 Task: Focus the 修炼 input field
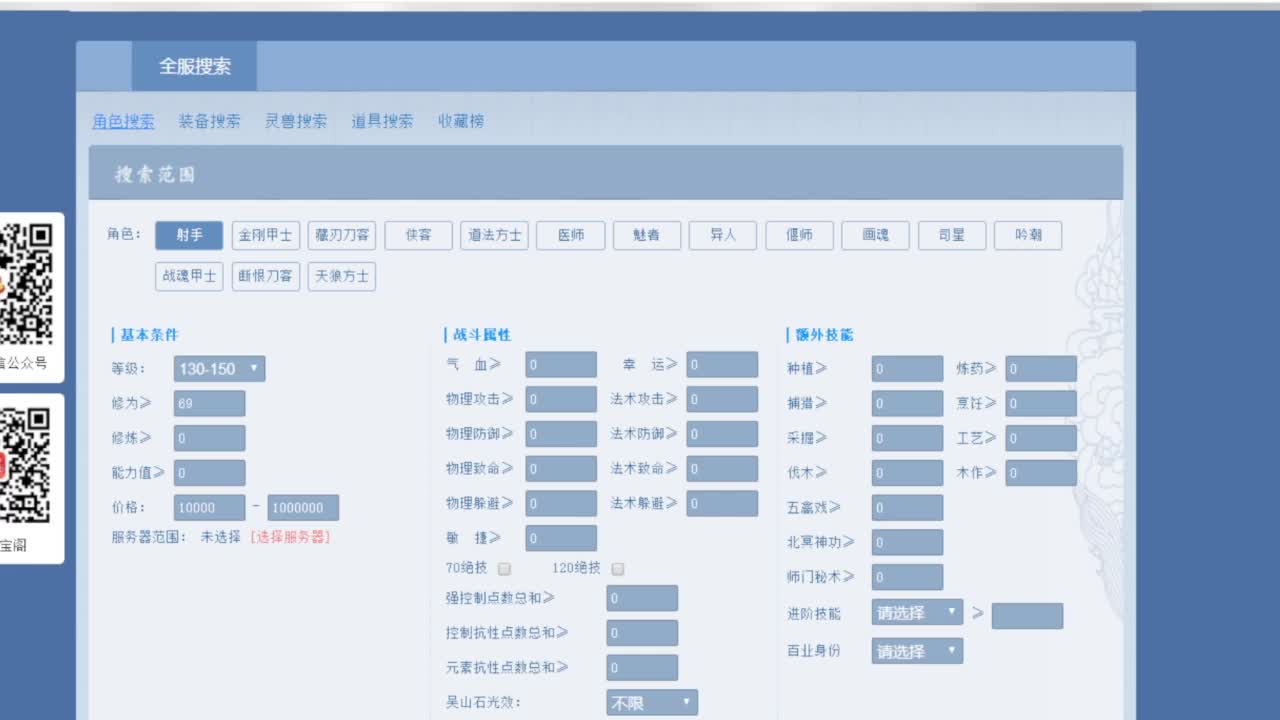[209, 438]
